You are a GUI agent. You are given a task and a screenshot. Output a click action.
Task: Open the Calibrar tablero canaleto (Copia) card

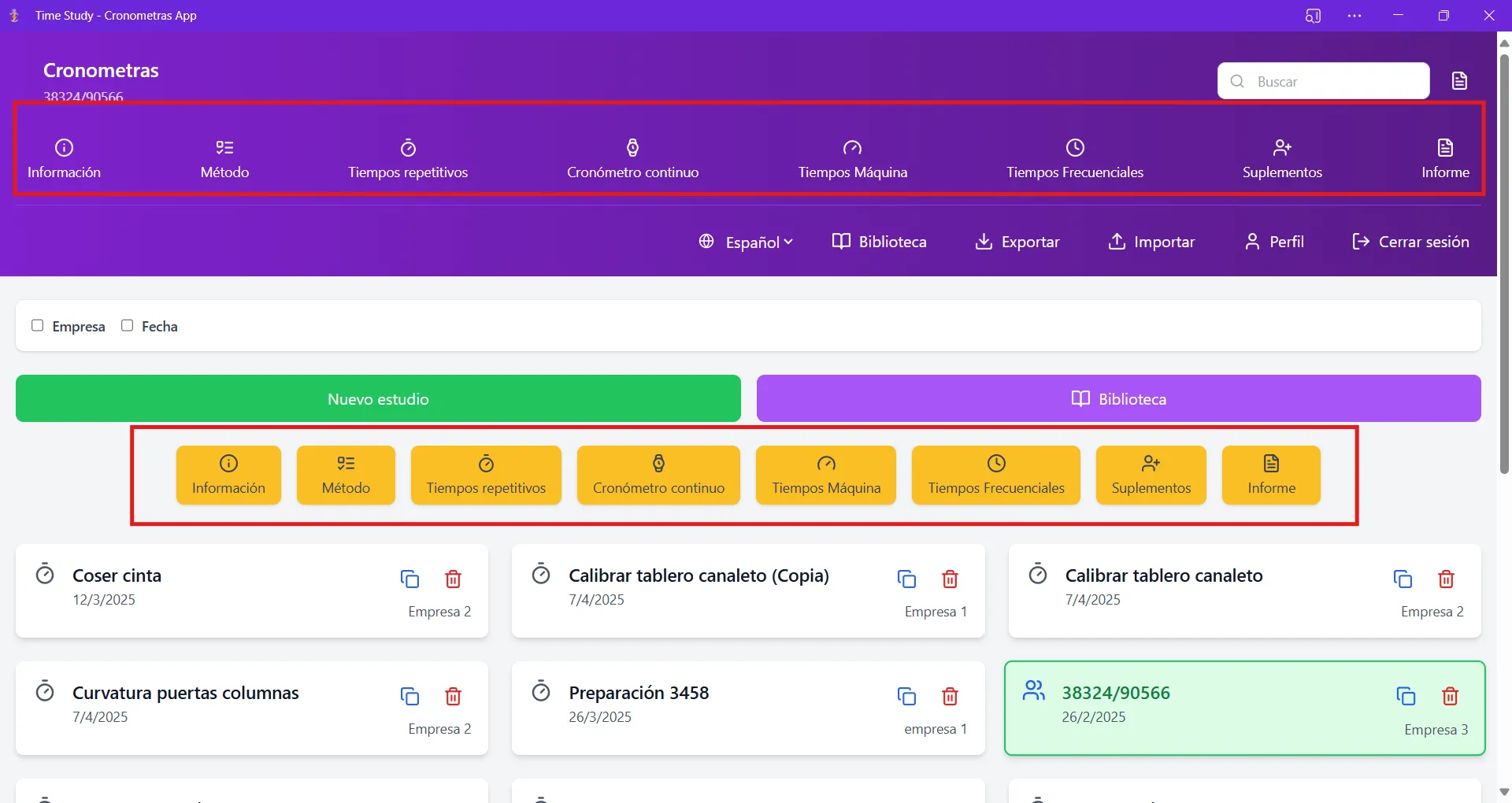pos(748,590)
